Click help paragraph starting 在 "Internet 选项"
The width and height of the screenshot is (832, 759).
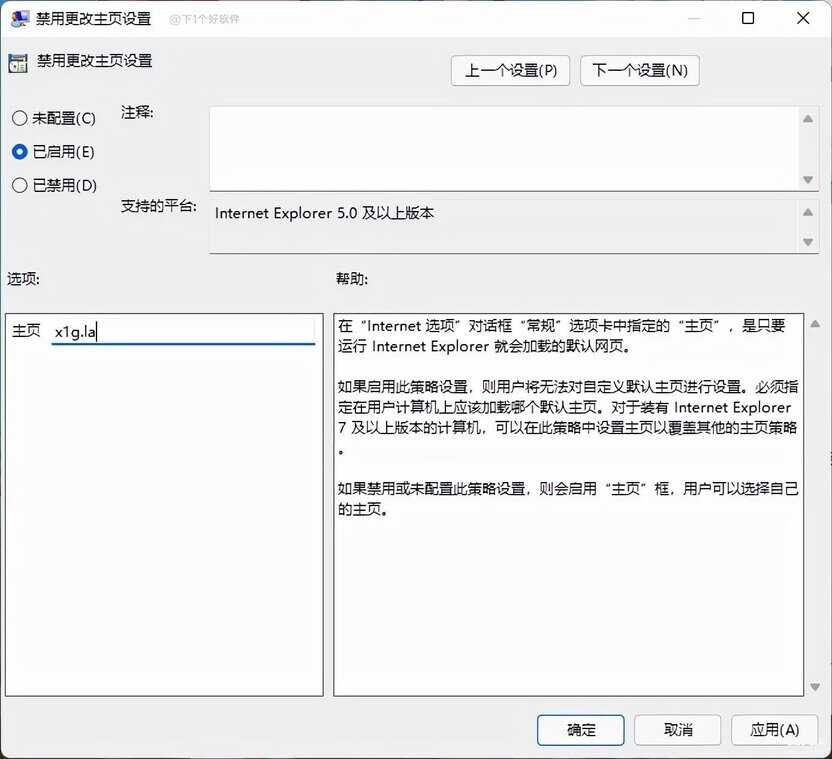tap(561, 335)
